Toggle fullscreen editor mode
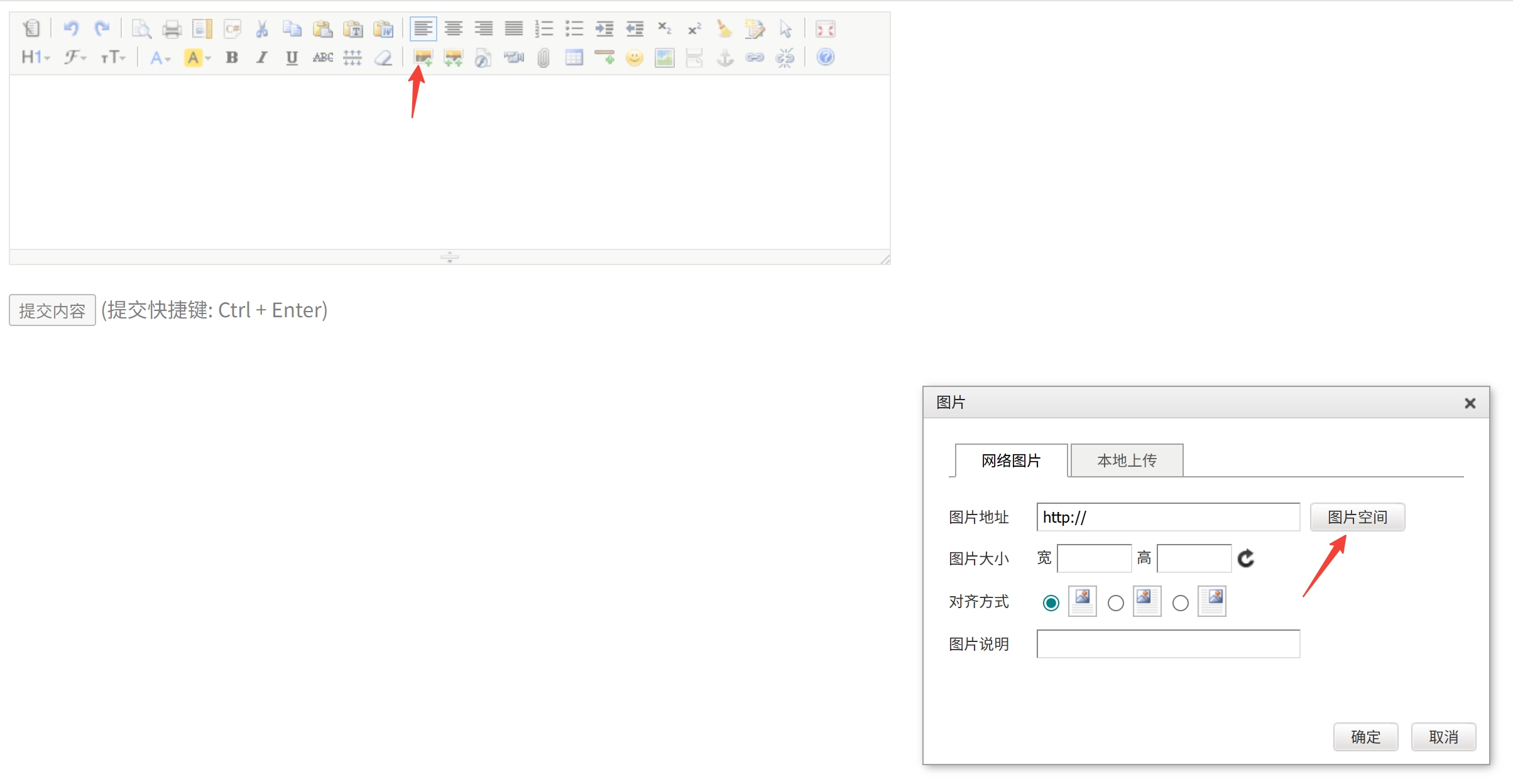This screenshot has height=784, width=1513. [x=826, y=29]
